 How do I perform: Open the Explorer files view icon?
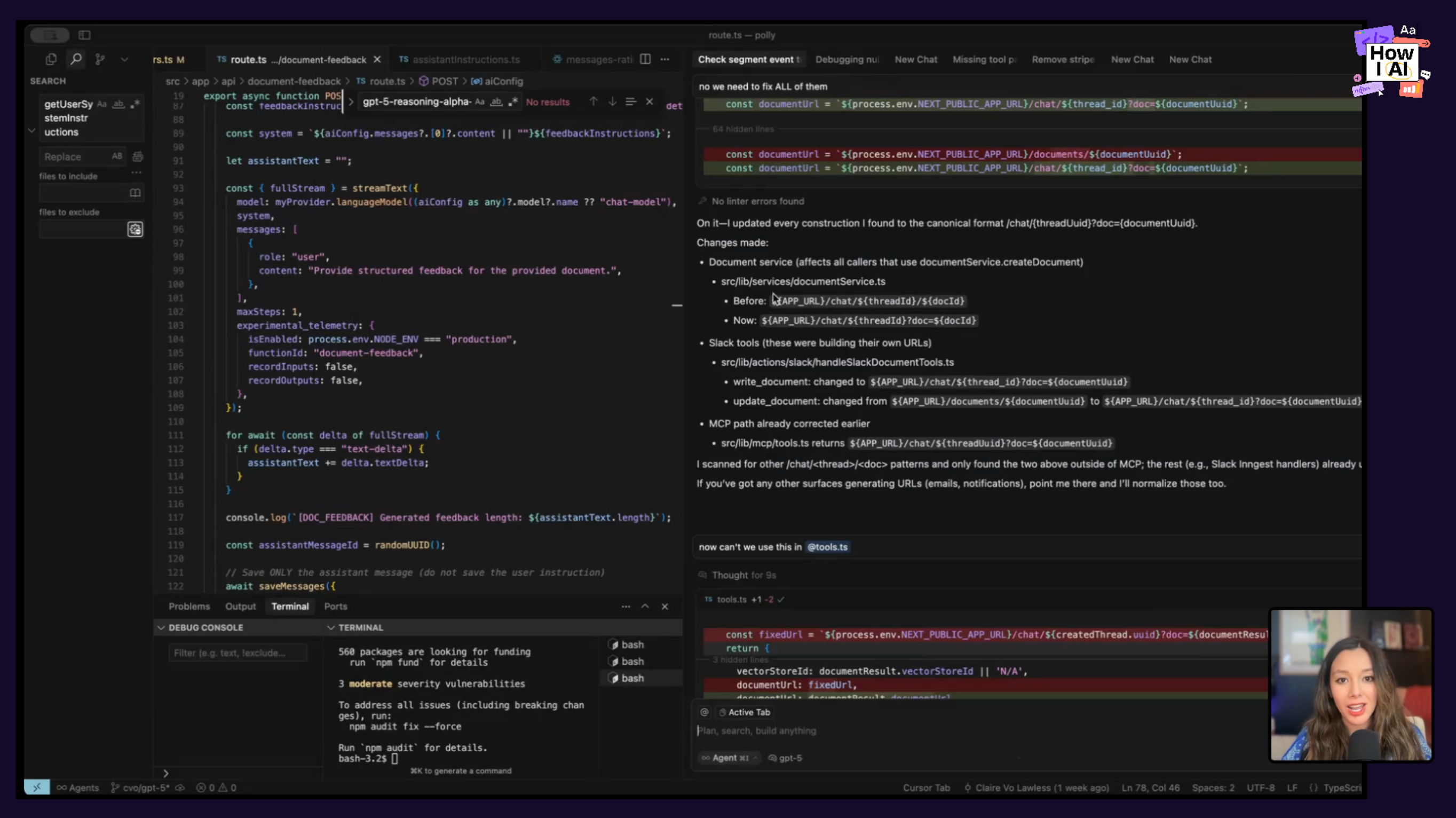point(51,59)
